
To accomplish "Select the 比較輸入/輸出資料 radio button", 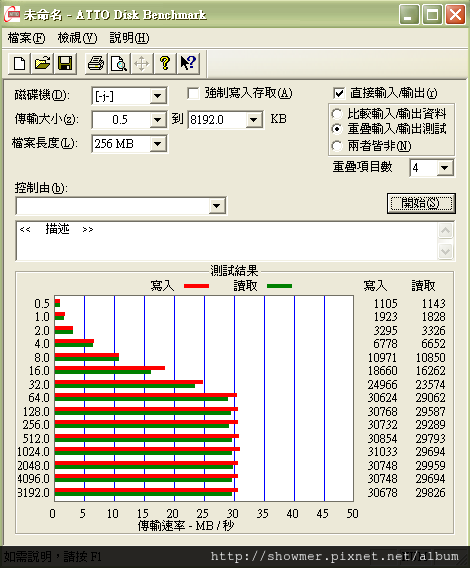I will [x=337, y=114].
